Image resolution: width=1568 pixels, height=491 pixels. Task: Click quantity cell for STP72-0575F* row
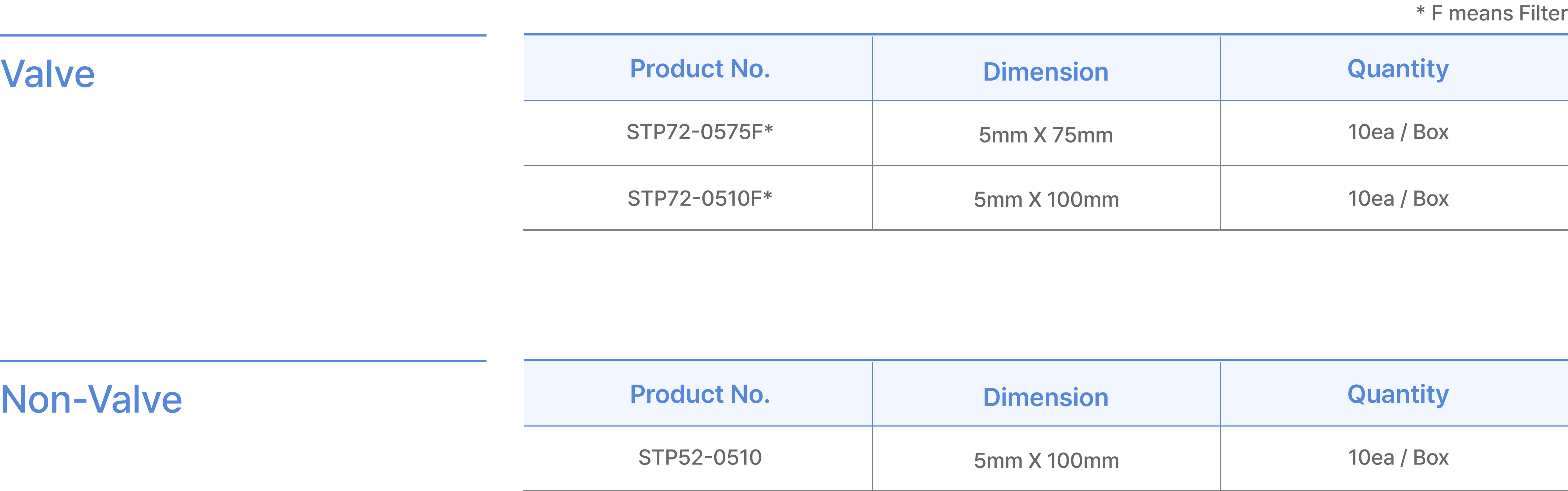[1398, 132]
